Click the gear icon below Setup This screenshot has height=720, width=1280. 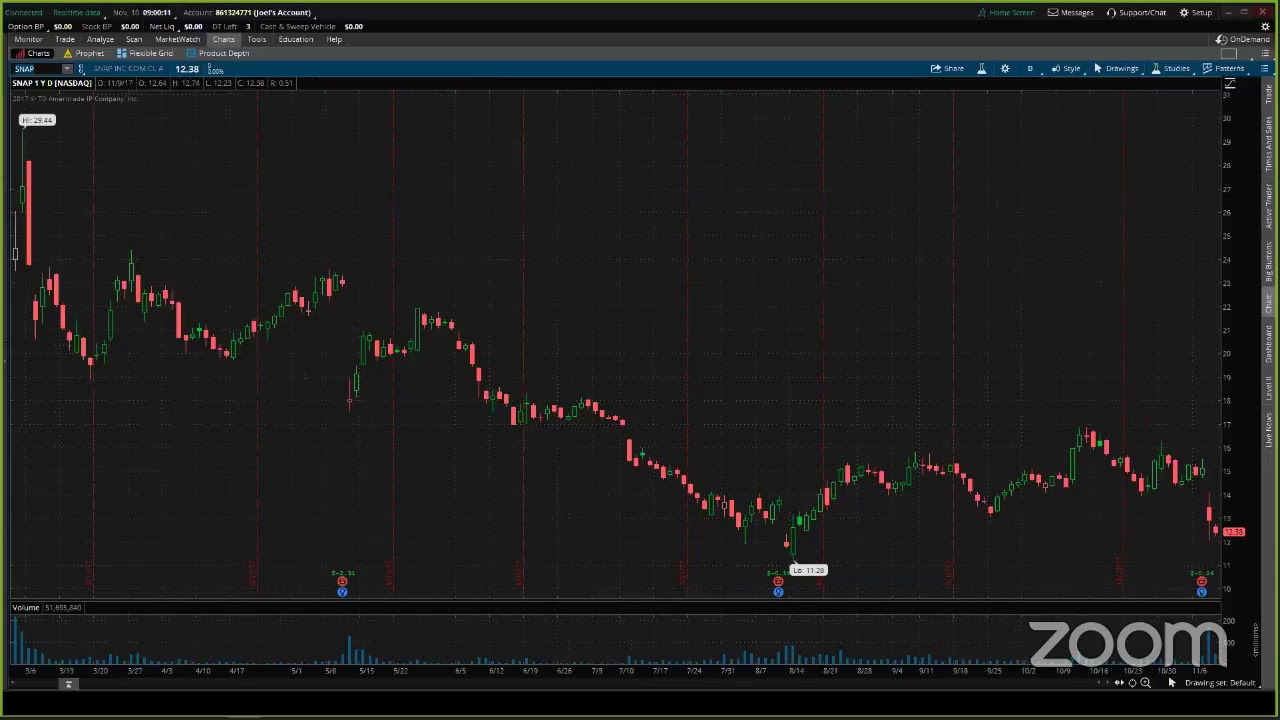(1265, 26)
